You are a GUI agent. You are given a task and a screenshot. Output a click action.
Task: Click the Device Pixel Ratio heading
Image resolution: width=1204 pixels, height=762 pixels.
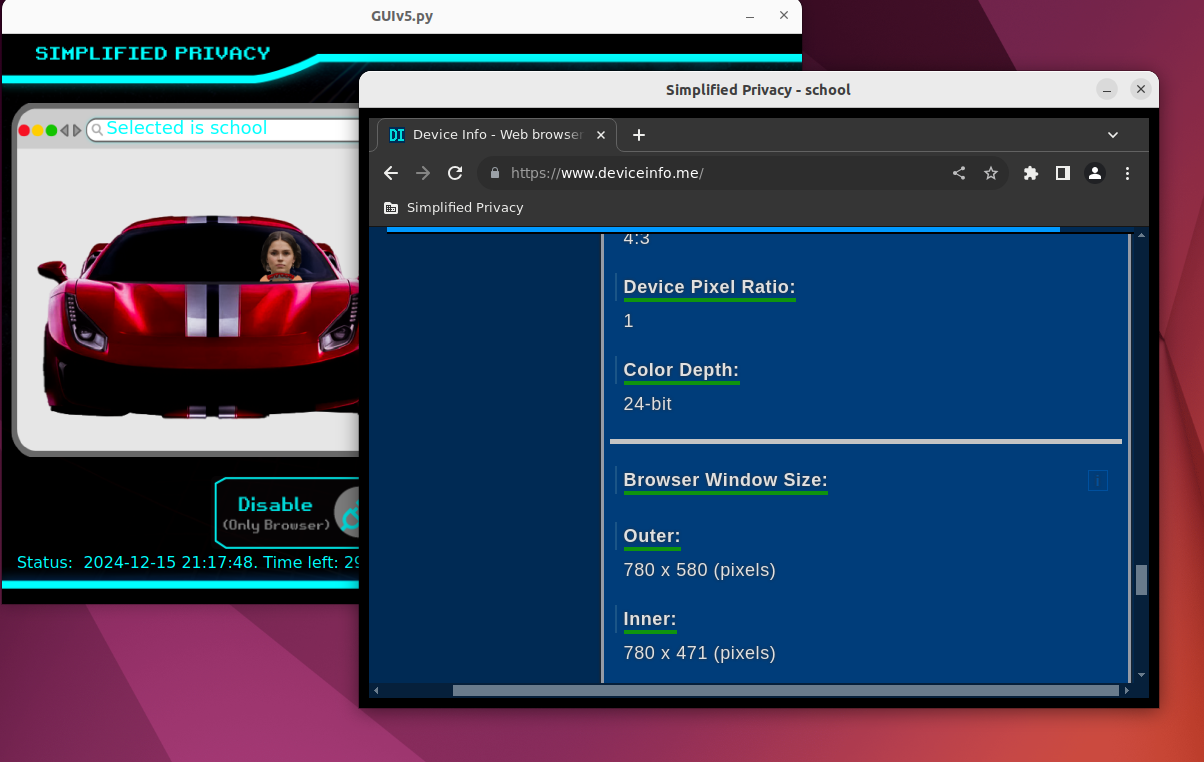(709, 288)
